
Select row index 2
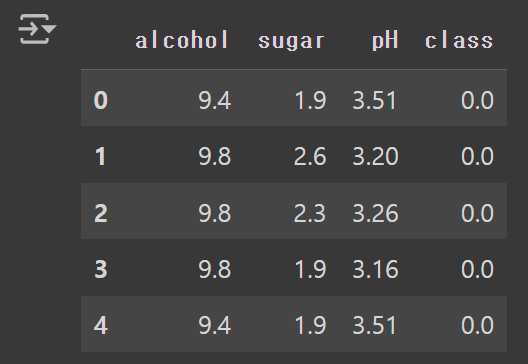tap(101, 213)
